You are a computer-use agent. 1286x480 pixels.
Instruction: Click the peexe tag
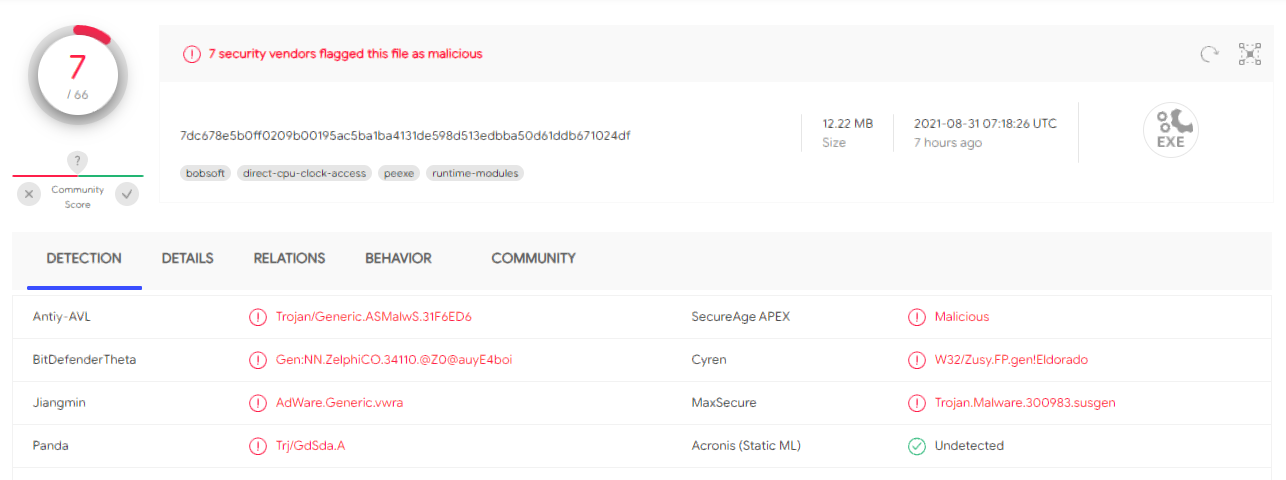[x=399, y=173]
